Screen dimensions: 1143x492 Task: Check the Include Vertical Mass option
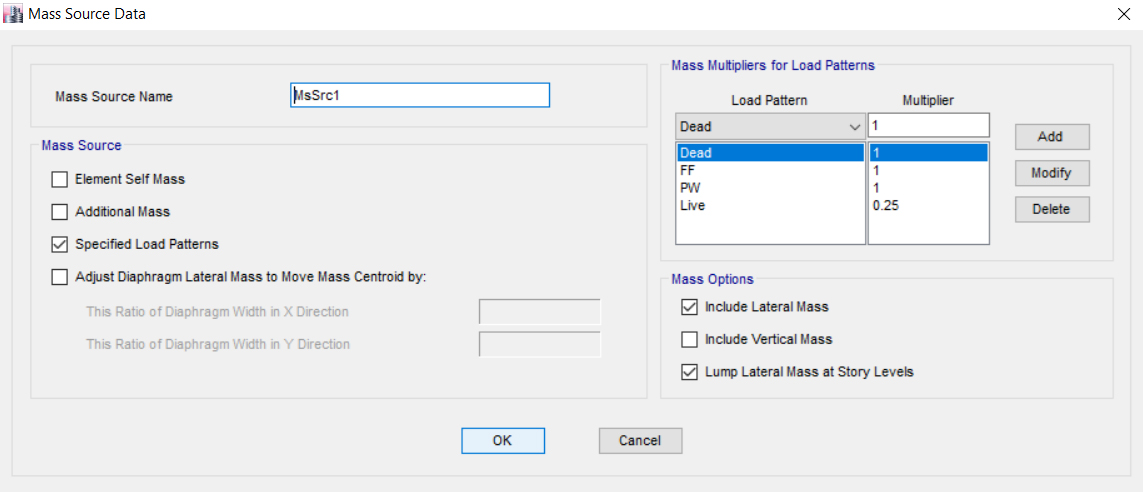689,339
